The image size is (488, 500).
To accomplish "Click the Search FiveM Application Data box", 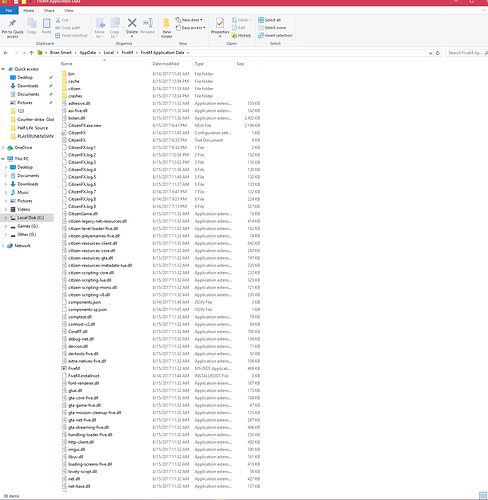I will [x=466, y=53].
